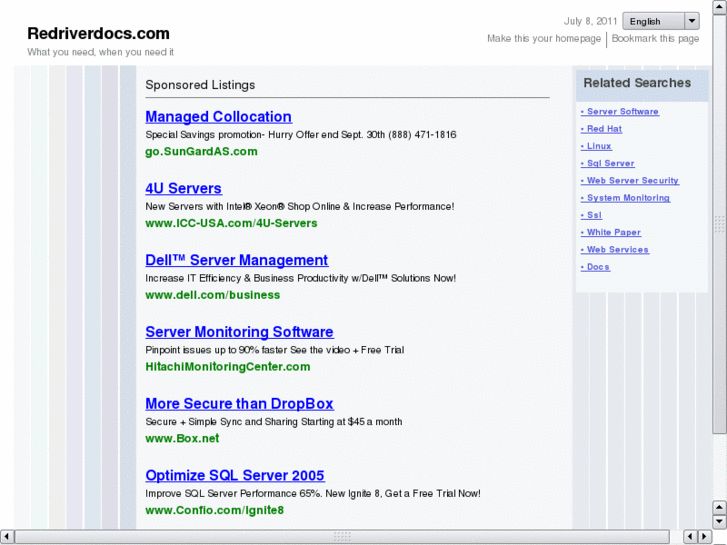The width and height of the screenshot is (727, 545).
Task: Click the Sponsored Listings heading
Action: click(x=200, y=85)
